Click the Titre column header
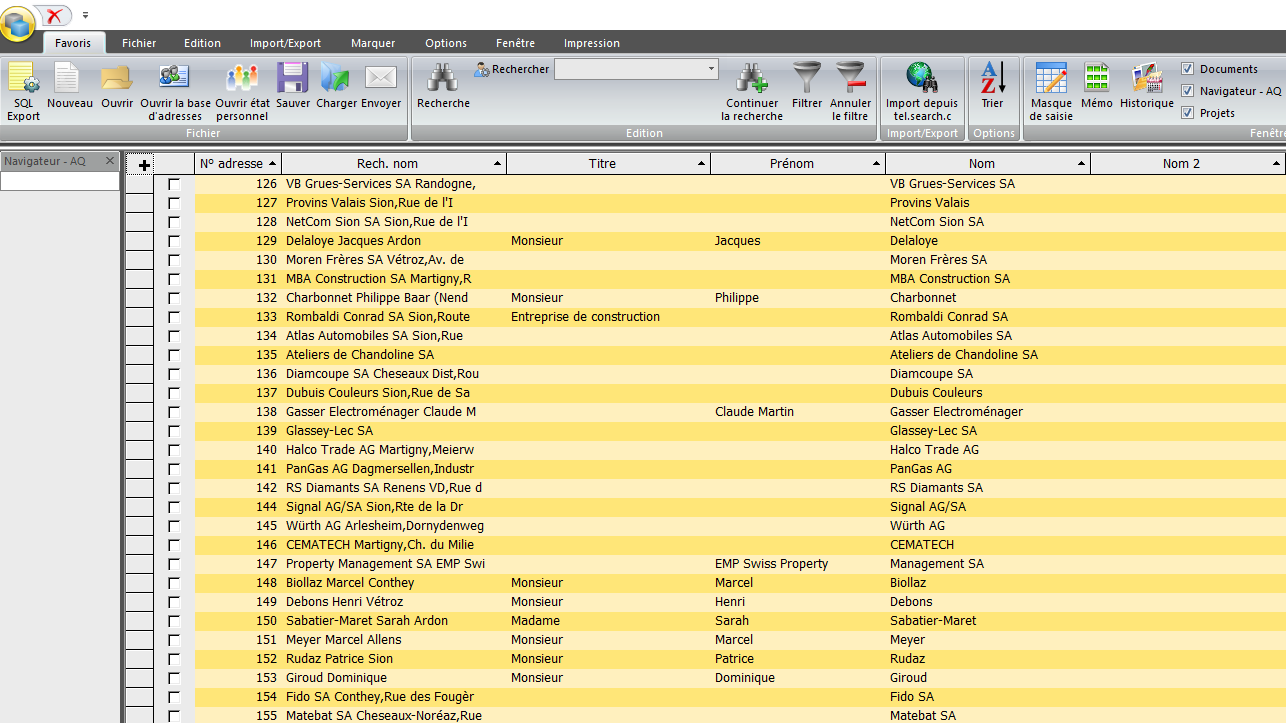Viewport: 1286px width, 723px height. pyautogui.click(x=608, y=164)
